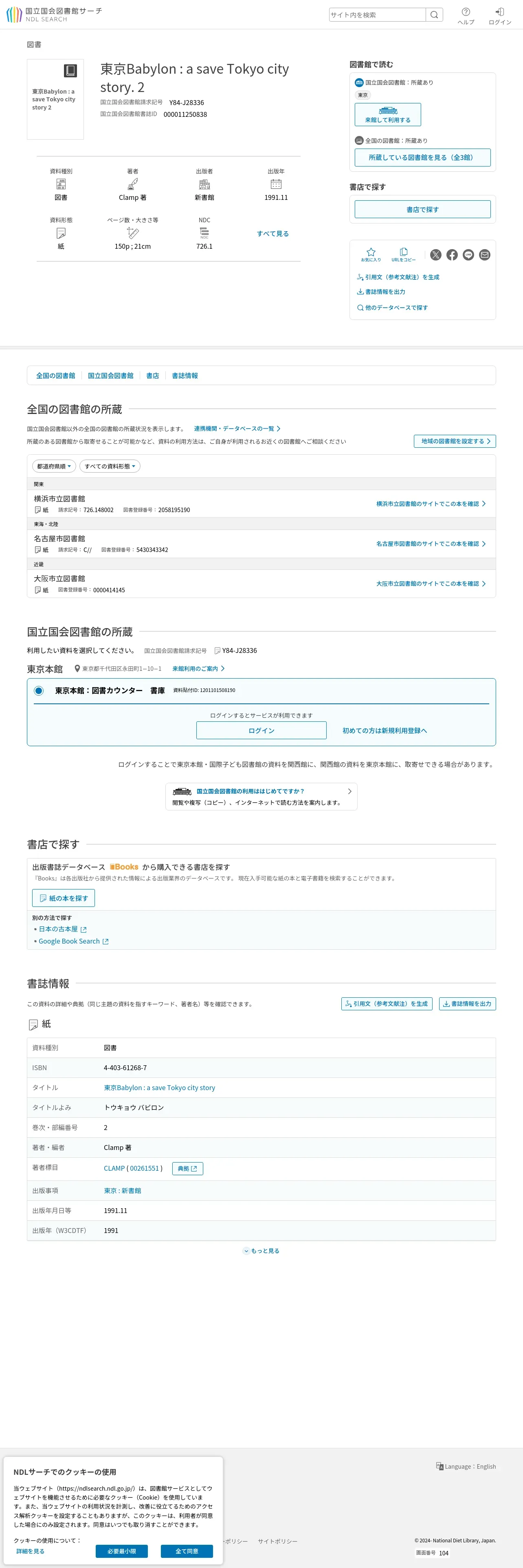Click 所蔵している図書館を見る（全3館） button
Viewport: 523px width, 1568px height.
pos(422,157)
